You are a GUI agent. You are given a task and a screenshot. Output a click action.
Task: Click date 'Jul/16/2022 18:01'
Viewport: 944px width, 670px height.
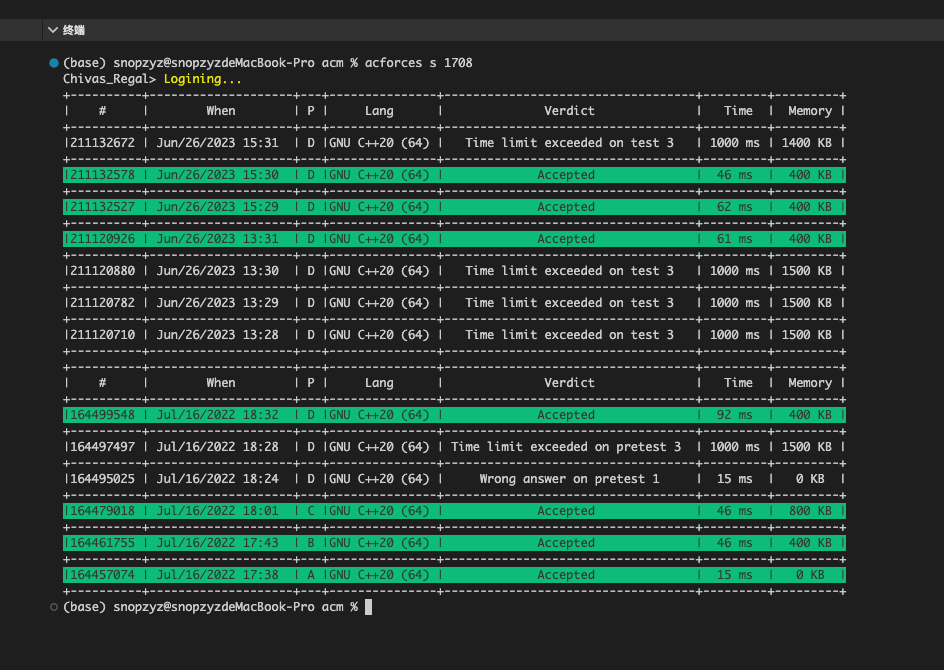tap(217, 510)
